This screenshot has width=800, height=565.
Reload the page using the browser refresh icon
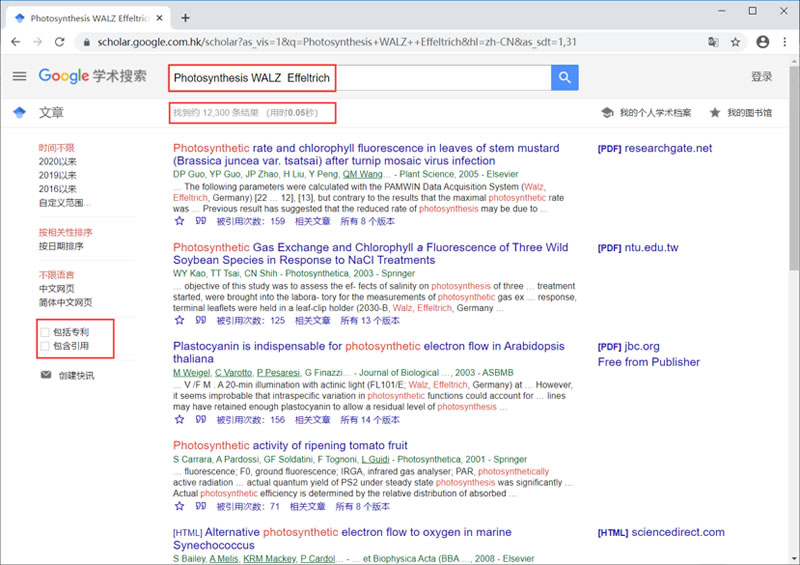point(60,42)
